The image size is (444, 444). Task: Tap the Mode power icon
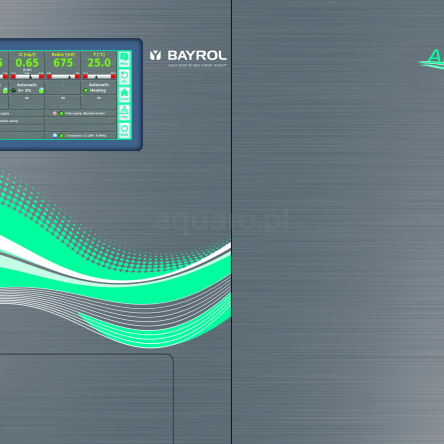(x=124, y=130)
